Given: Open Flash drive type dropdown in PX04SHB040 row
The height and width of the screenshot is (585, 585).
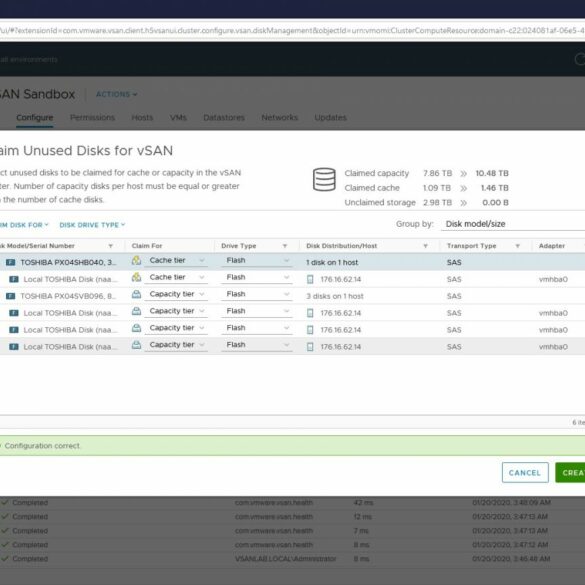Looking at the screenshot, I should 257,261.
